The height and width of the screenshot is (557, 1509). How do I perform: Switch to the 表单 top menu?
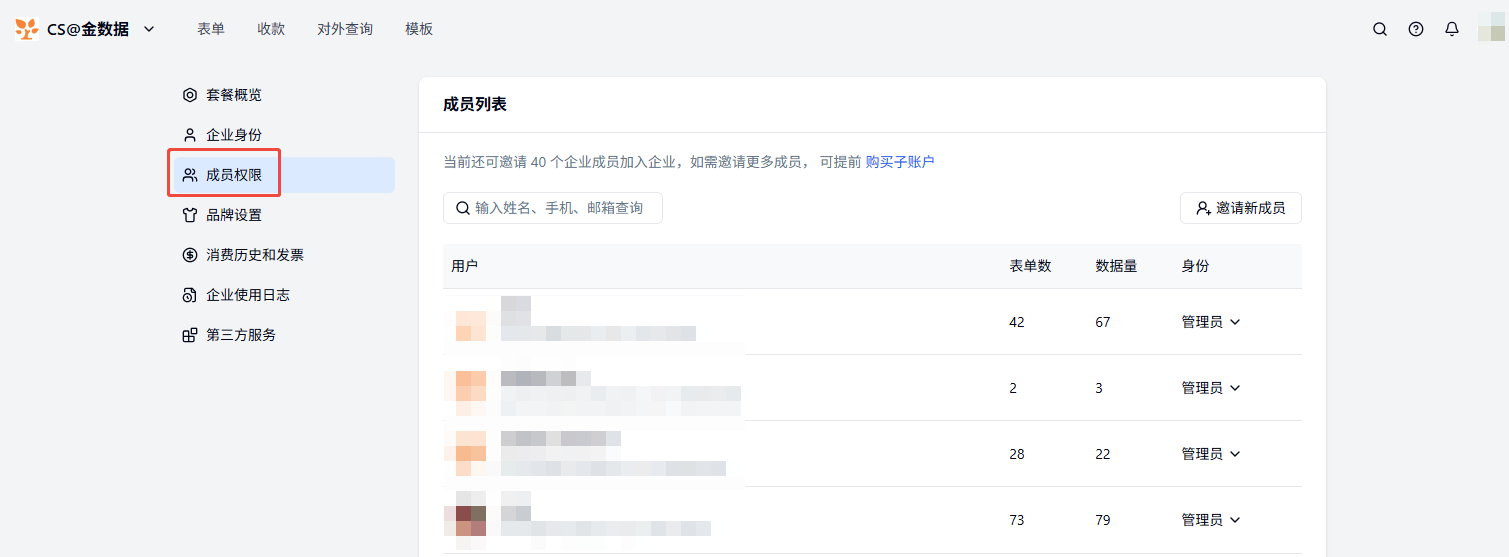click(211, 29)
